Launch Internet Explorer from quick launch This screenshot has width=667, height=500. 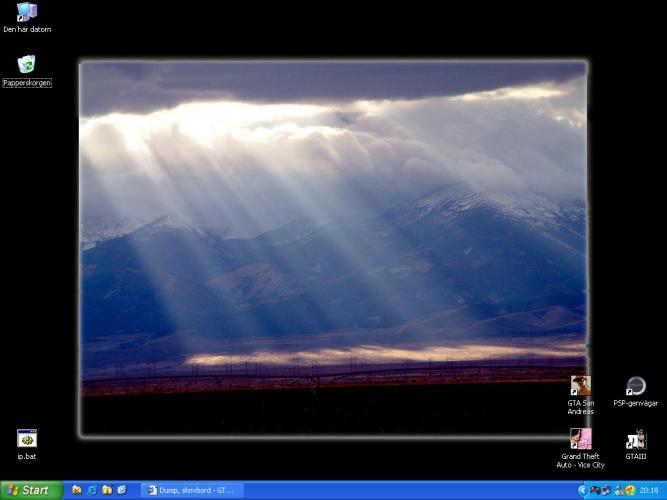(x=92, y=490)
